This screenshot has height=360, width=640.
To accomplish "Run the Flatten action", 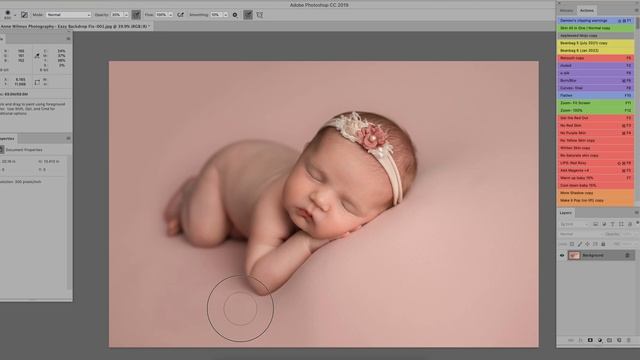I will pyautogui.click(x=595, y=96).
